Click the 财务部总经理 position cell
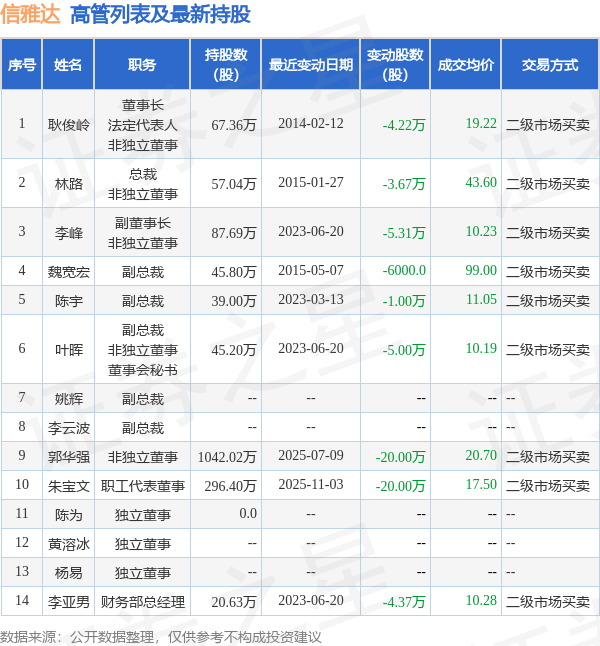 point(143,602)
